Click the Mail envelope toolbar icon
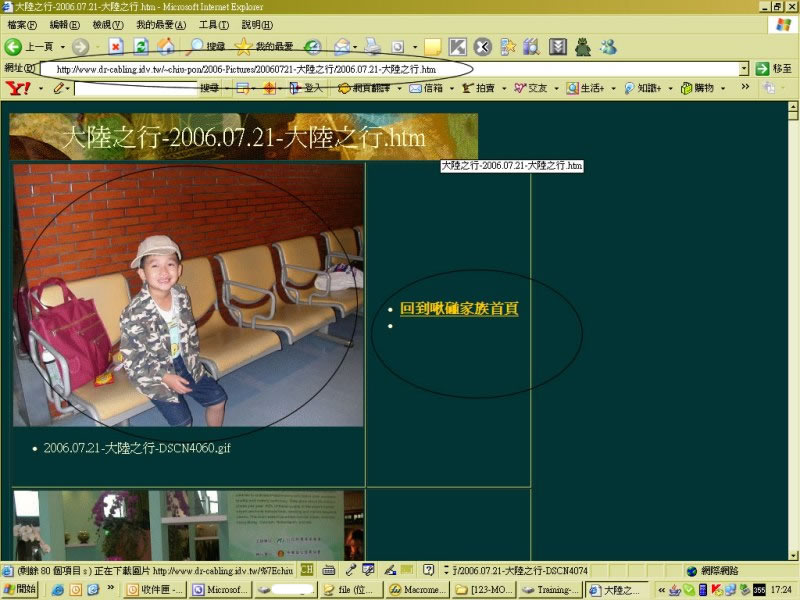 coord(342,46)
